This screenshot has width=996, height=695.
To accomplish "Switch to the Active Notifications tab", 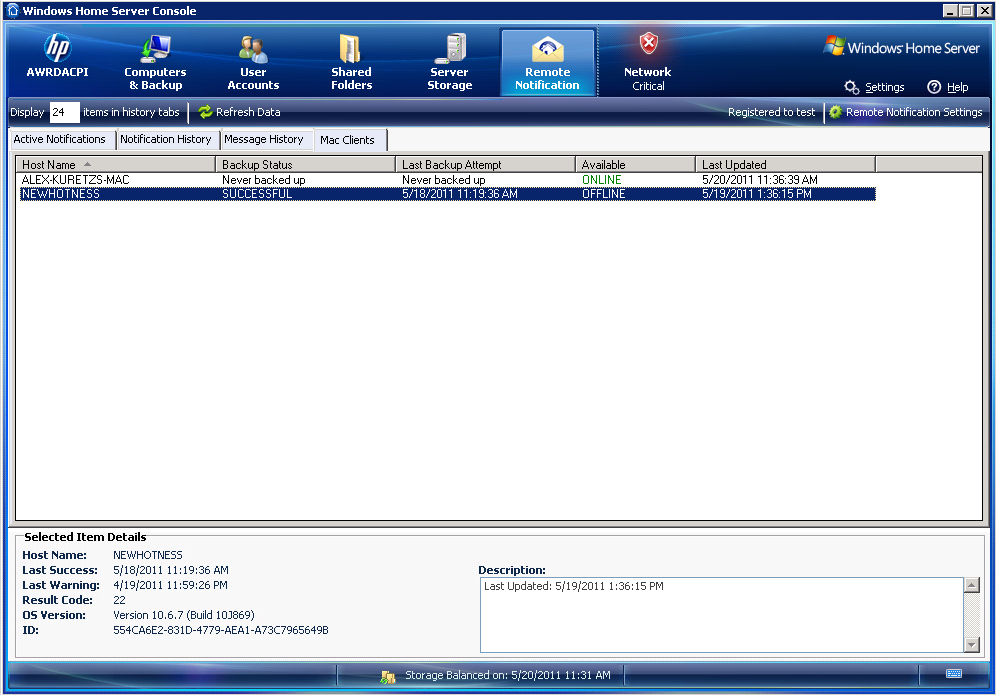I will 60,139.
